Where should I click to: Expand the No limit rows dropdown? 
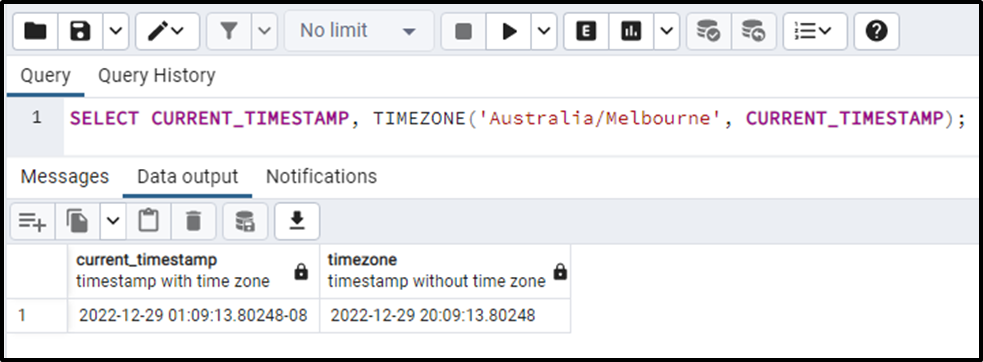click(359, 31)
